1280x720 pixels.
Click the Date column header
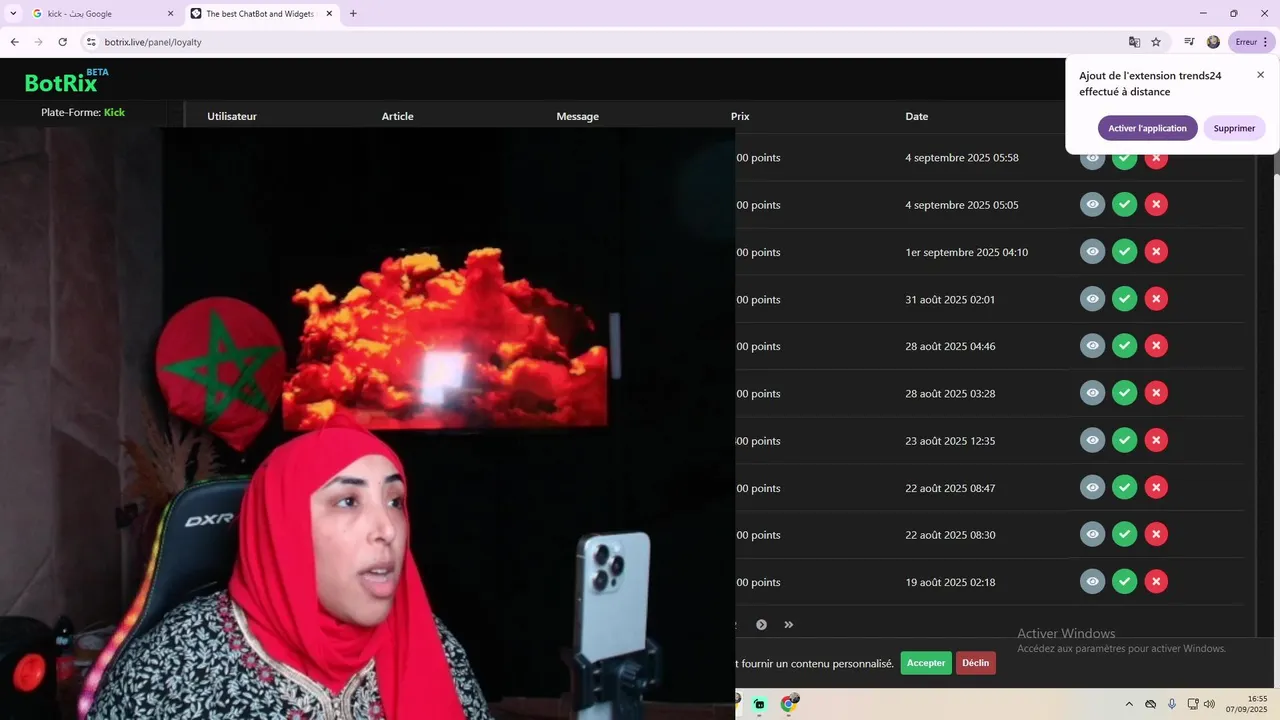coord(917,116)
